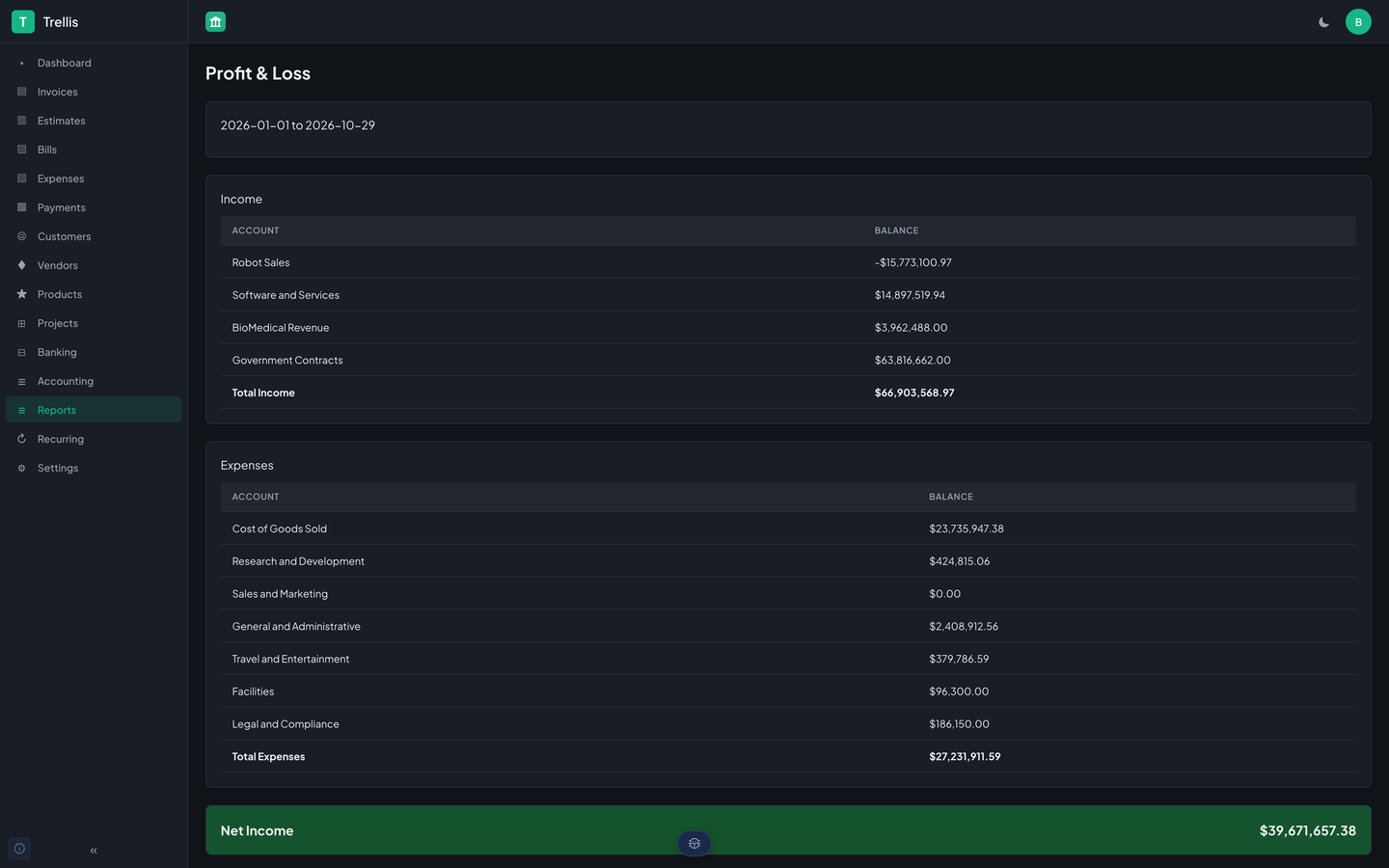Click General and Administrative balance $2,408,912.56
Image resolution: width=1389 pixels, height=868 pixels.
(x=964, y=627)
